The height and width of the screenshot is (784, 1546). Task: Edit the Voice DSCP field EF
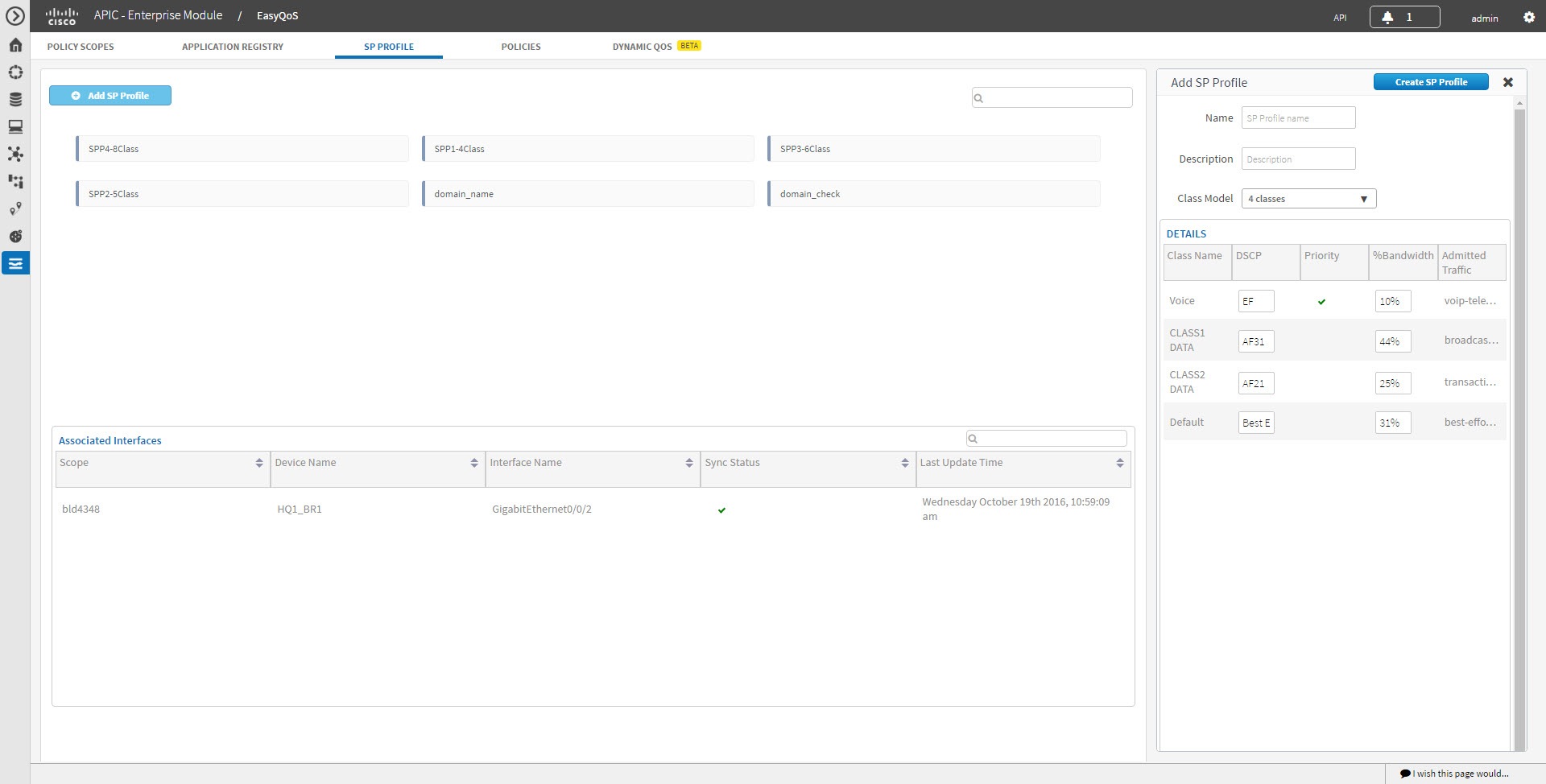[x=1256, y=301]
